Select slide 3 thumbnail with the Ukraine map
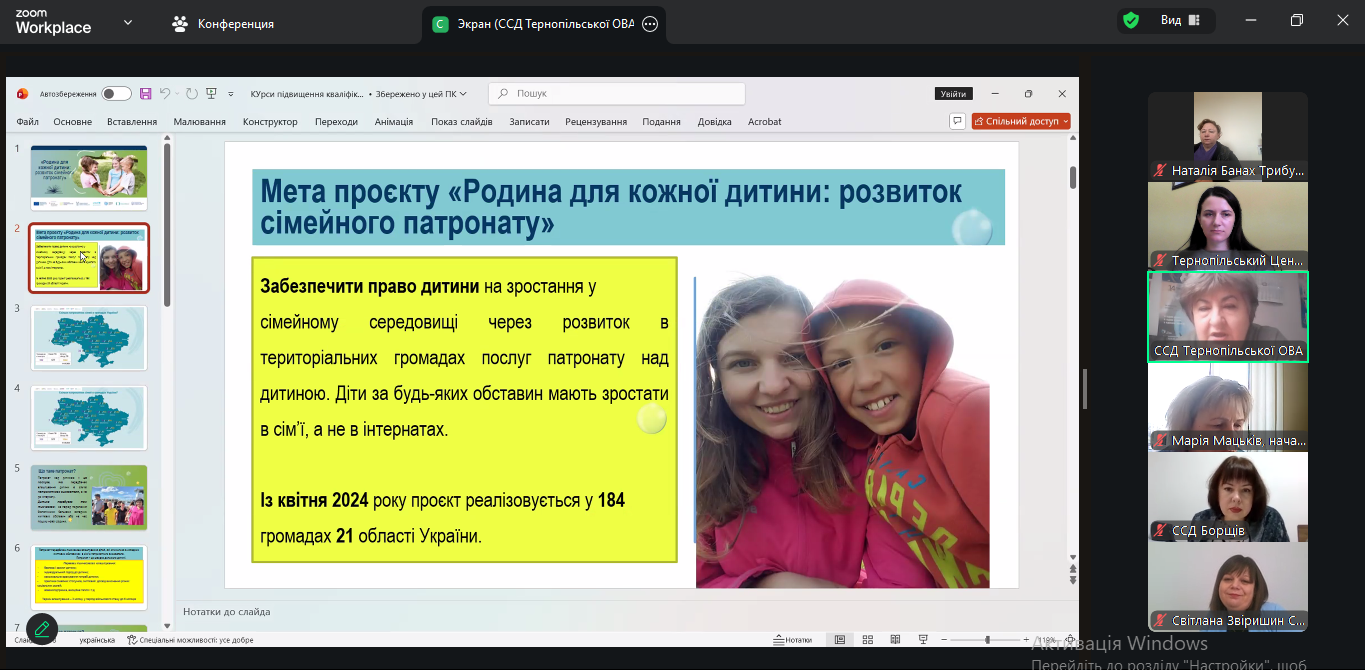 coord(89,338)
